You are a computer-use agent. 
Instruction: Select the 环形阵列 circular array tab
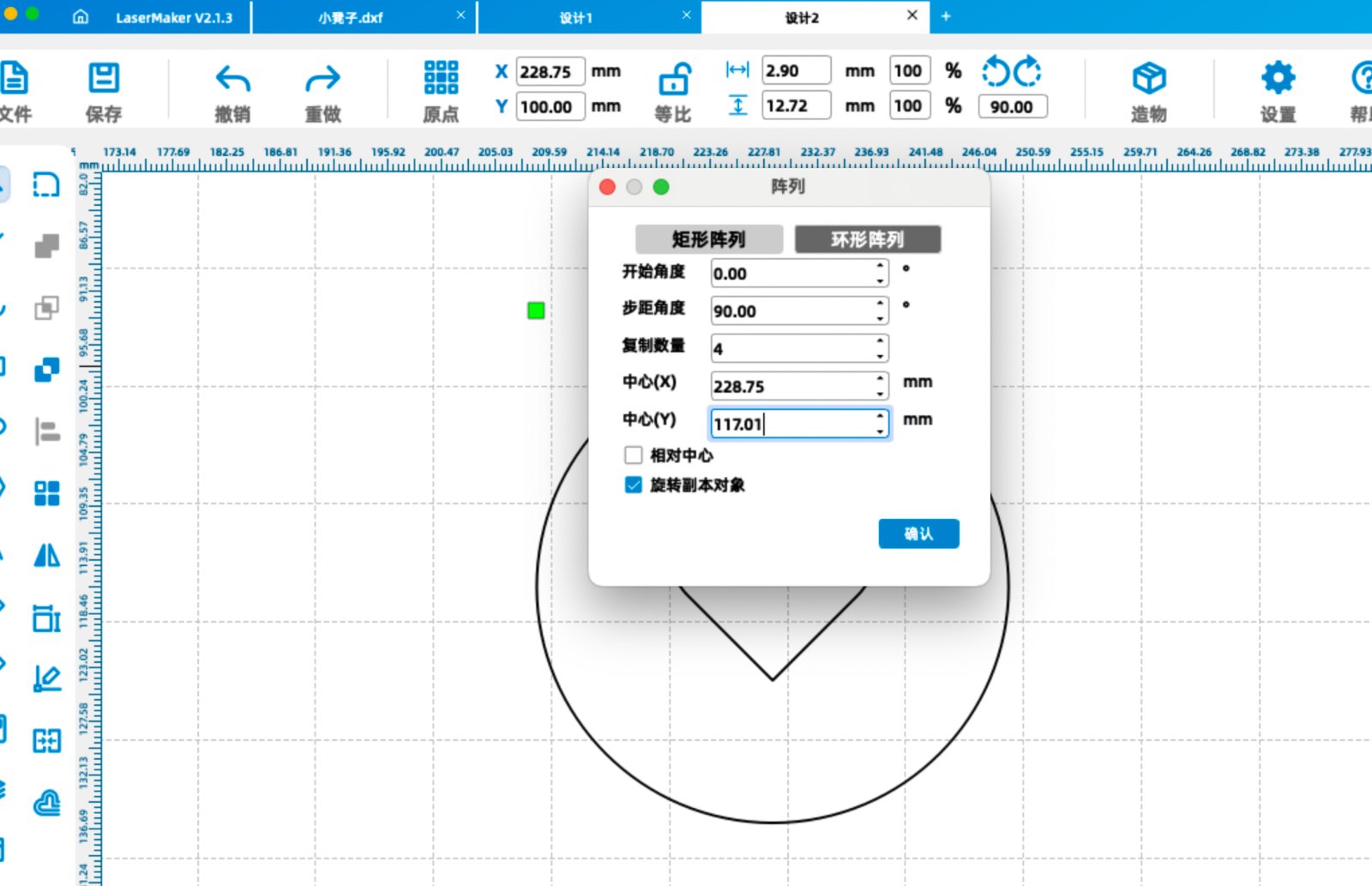click(x=868, y=239)
